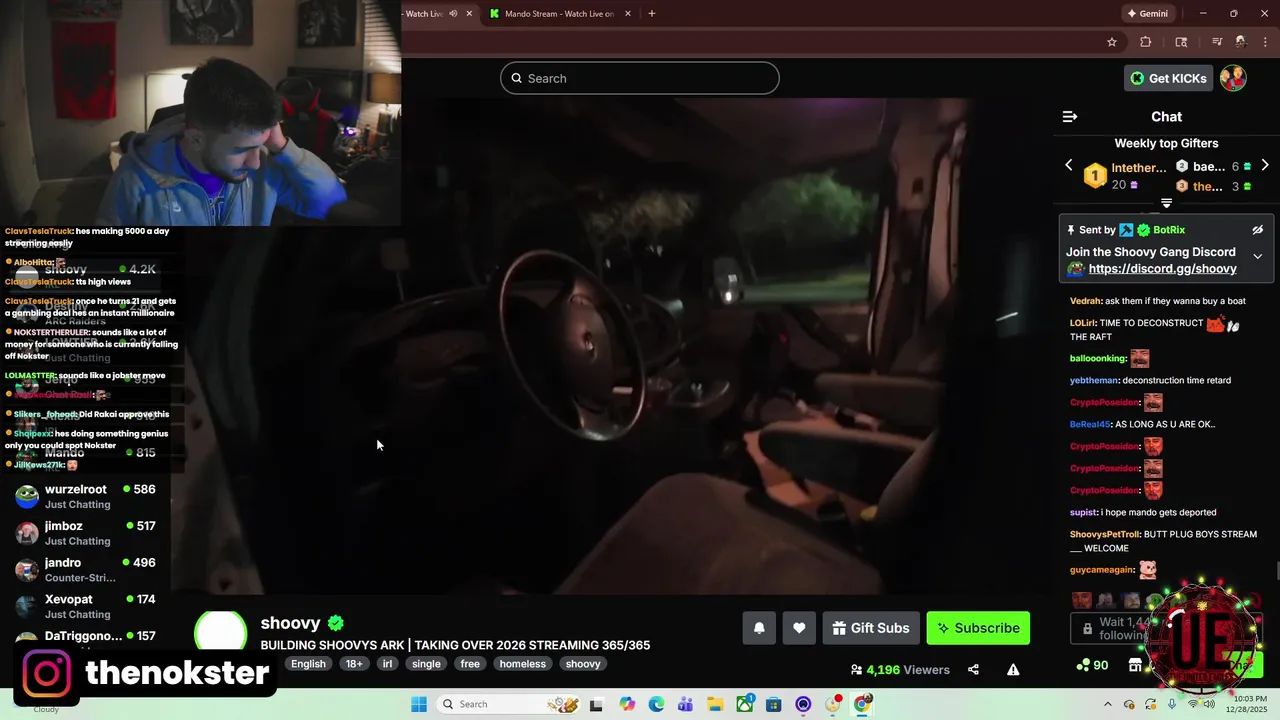Click the Get KICKs button
1280x720 pixels.
pyautogui.click(x=1168, y=78)
